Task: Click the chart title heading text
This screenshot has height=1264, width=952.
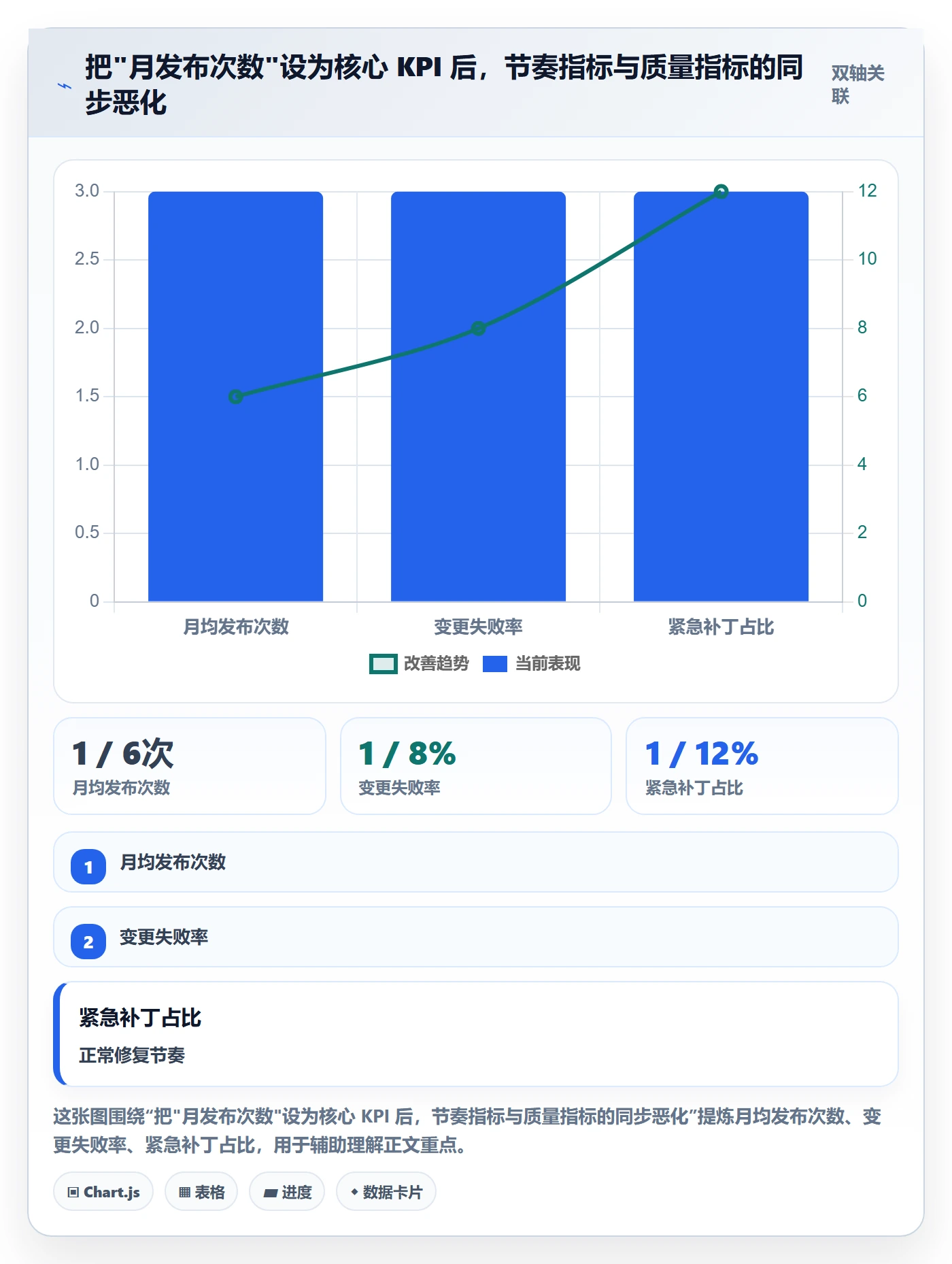Action: click(x=443, y=85)
